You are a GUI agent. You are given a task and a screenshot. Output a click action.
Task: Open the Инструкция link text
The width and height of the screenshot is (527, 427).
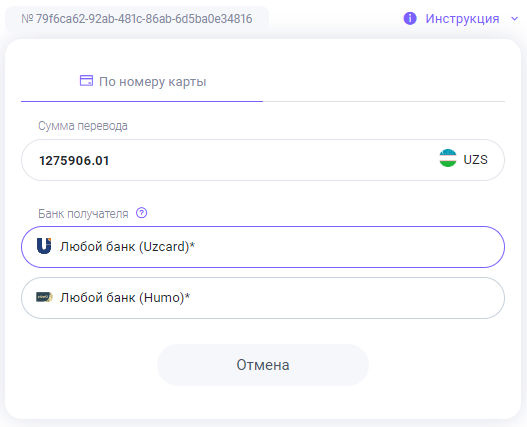(462, 19)
